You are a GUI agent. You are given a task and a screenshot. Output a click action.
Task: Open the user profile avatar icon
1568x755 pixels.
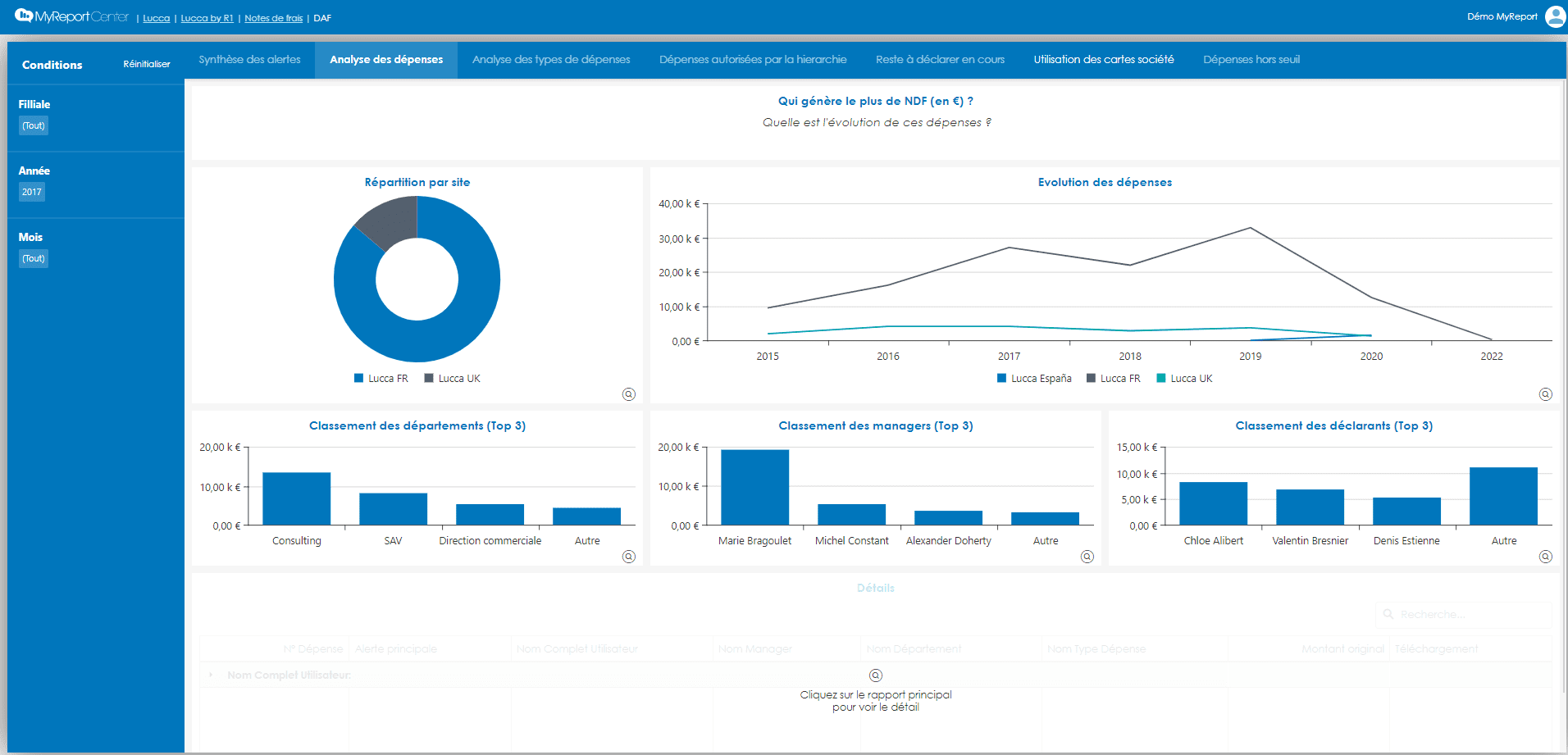pyautogui.click(x=1554, y=16)
